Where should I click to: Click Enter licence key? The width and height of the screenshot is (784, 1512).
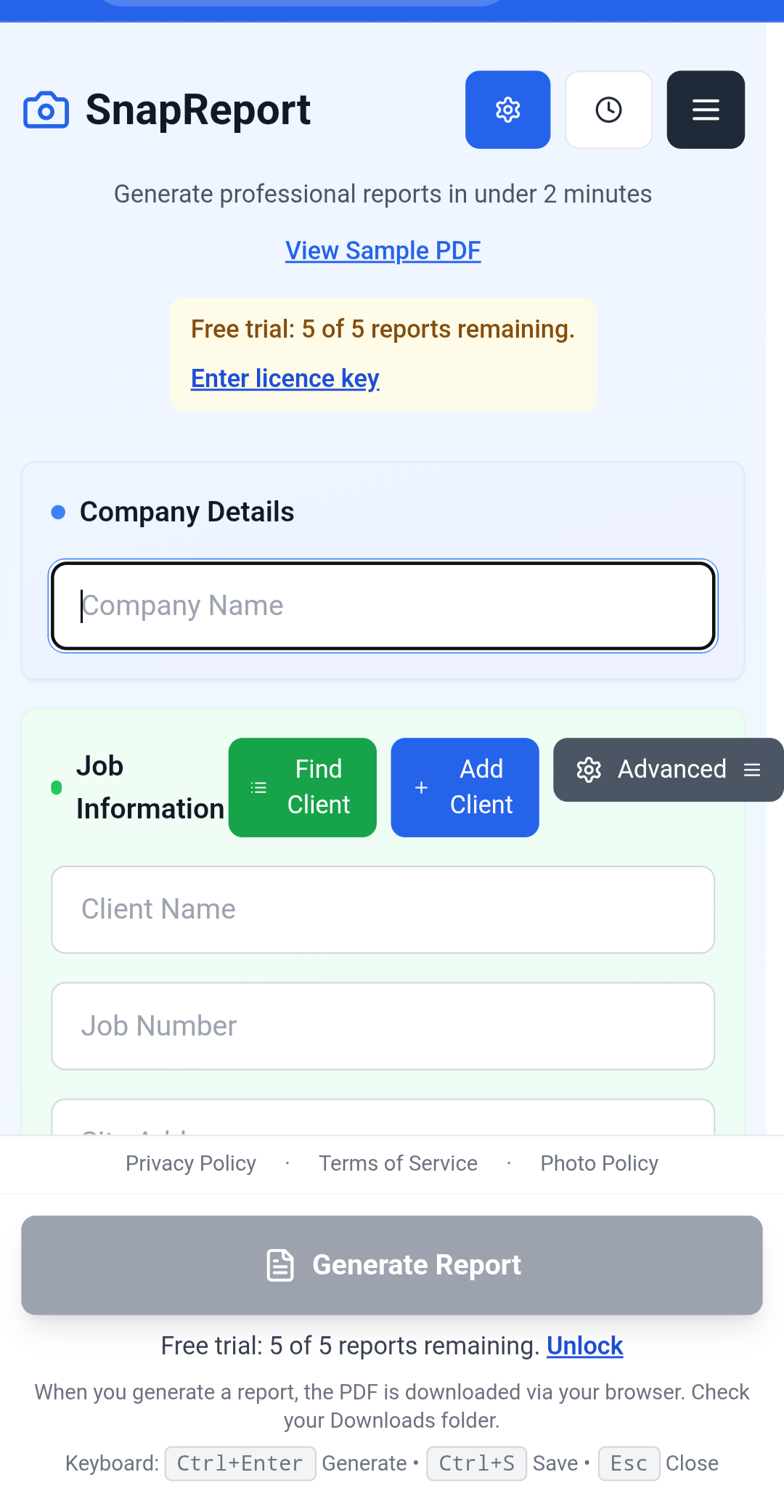click(x=285, y=378)
